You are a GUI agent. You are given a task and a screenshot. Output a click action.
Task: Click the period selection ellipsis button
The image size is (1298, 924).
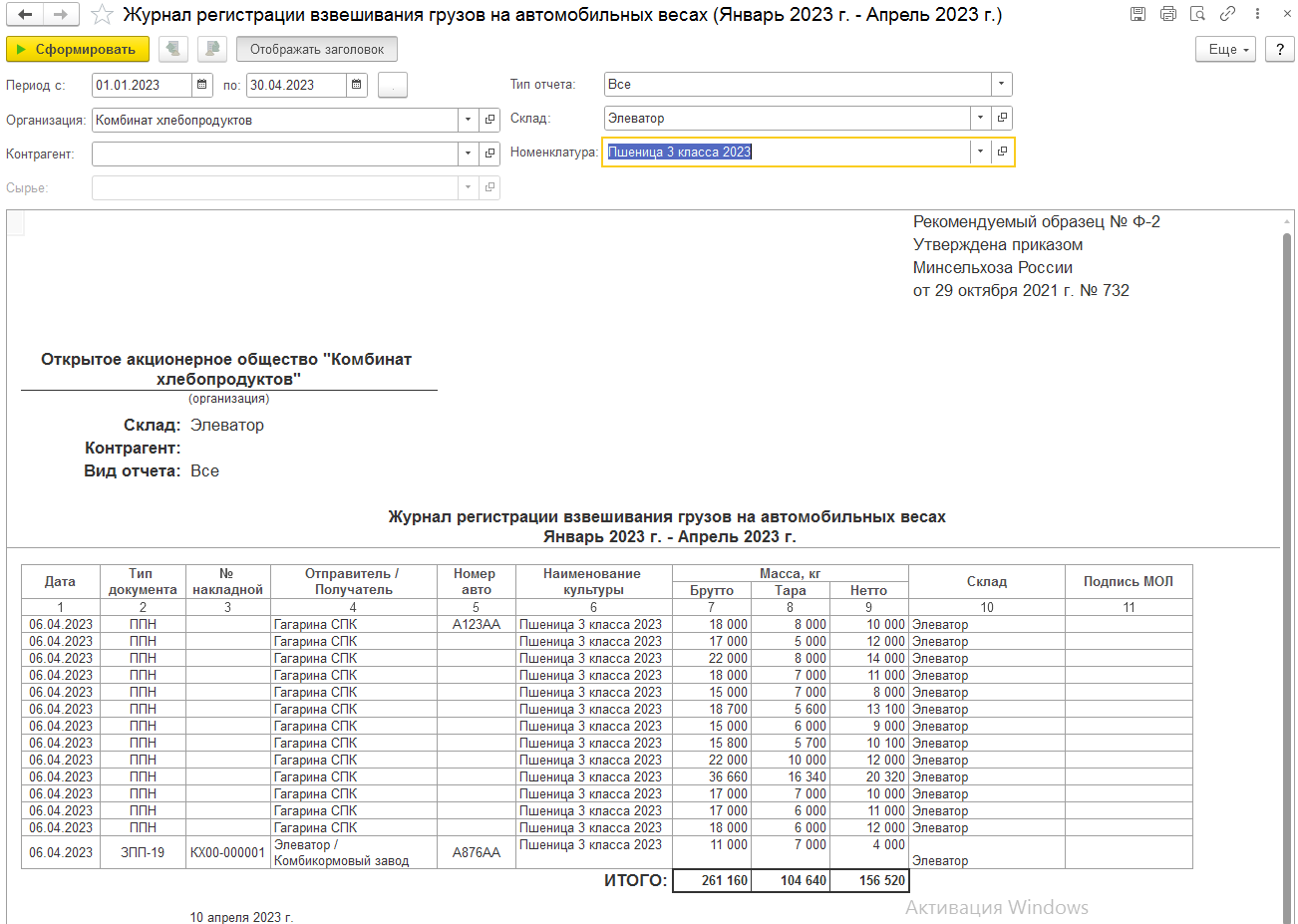tap(393, 85)
